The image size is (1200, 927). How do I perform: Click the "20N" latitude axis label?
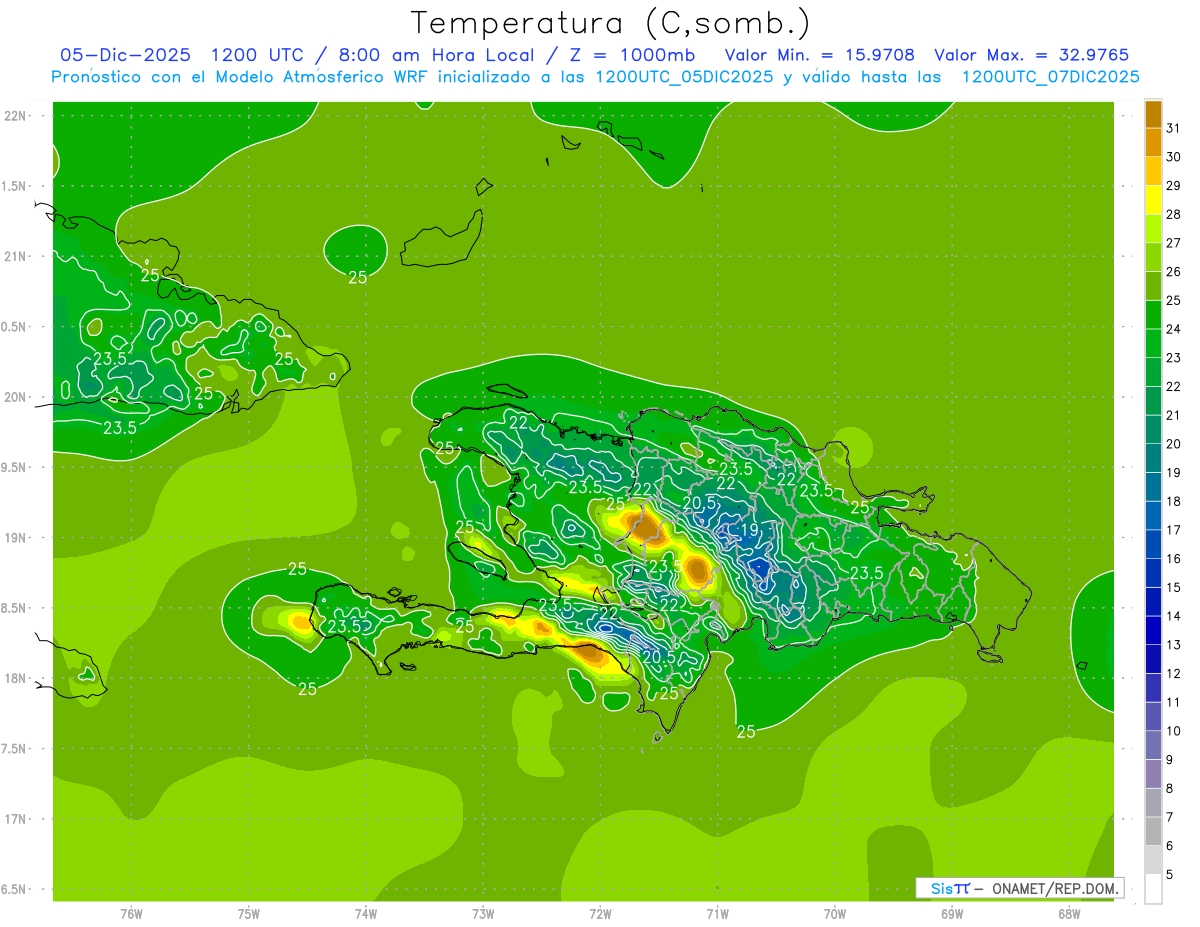pyautogui.click(x=15, y=397)
